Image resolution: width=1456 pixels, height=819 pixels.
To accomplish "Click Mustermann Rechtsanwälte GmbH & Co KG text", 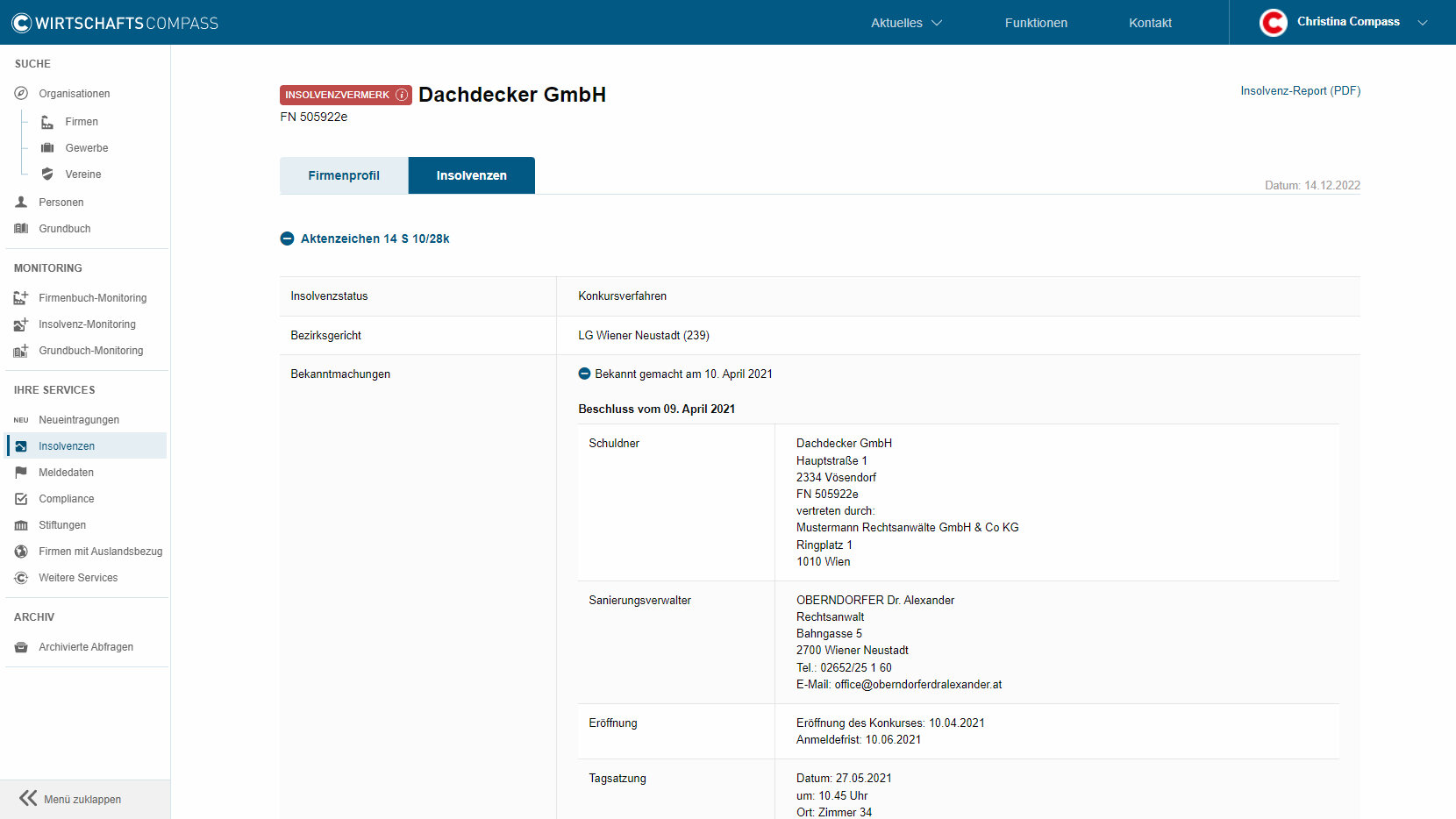I will pos(908,528).
